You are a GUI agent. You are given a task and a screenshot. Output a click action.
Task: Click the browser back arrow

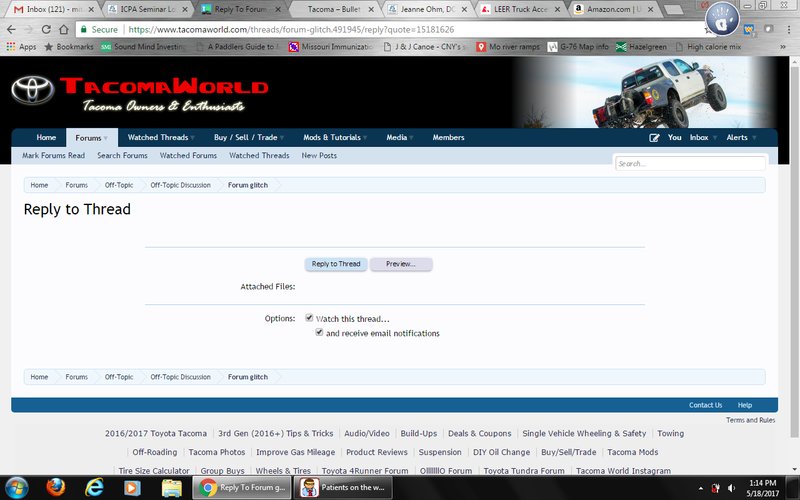pos(11,30)
